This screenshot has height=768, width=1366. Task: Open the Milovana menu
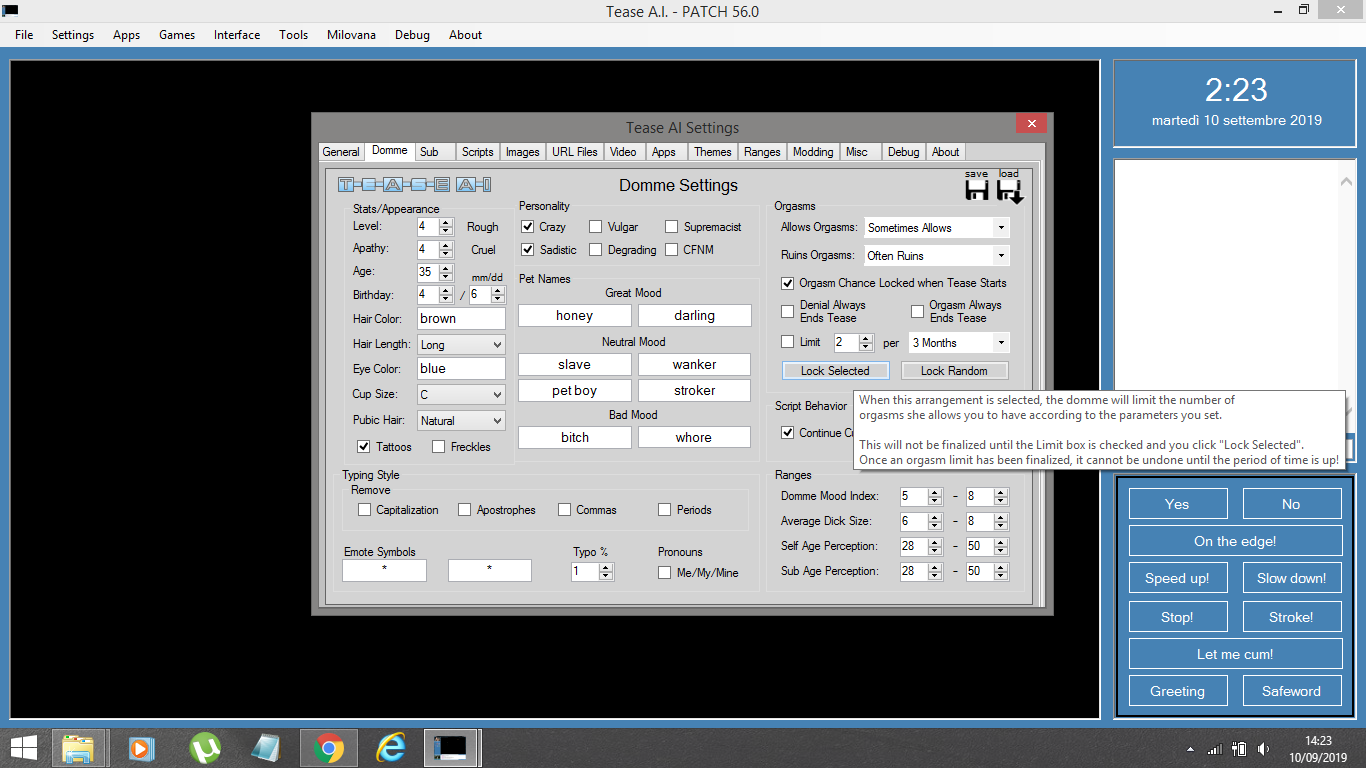(352, 35)
